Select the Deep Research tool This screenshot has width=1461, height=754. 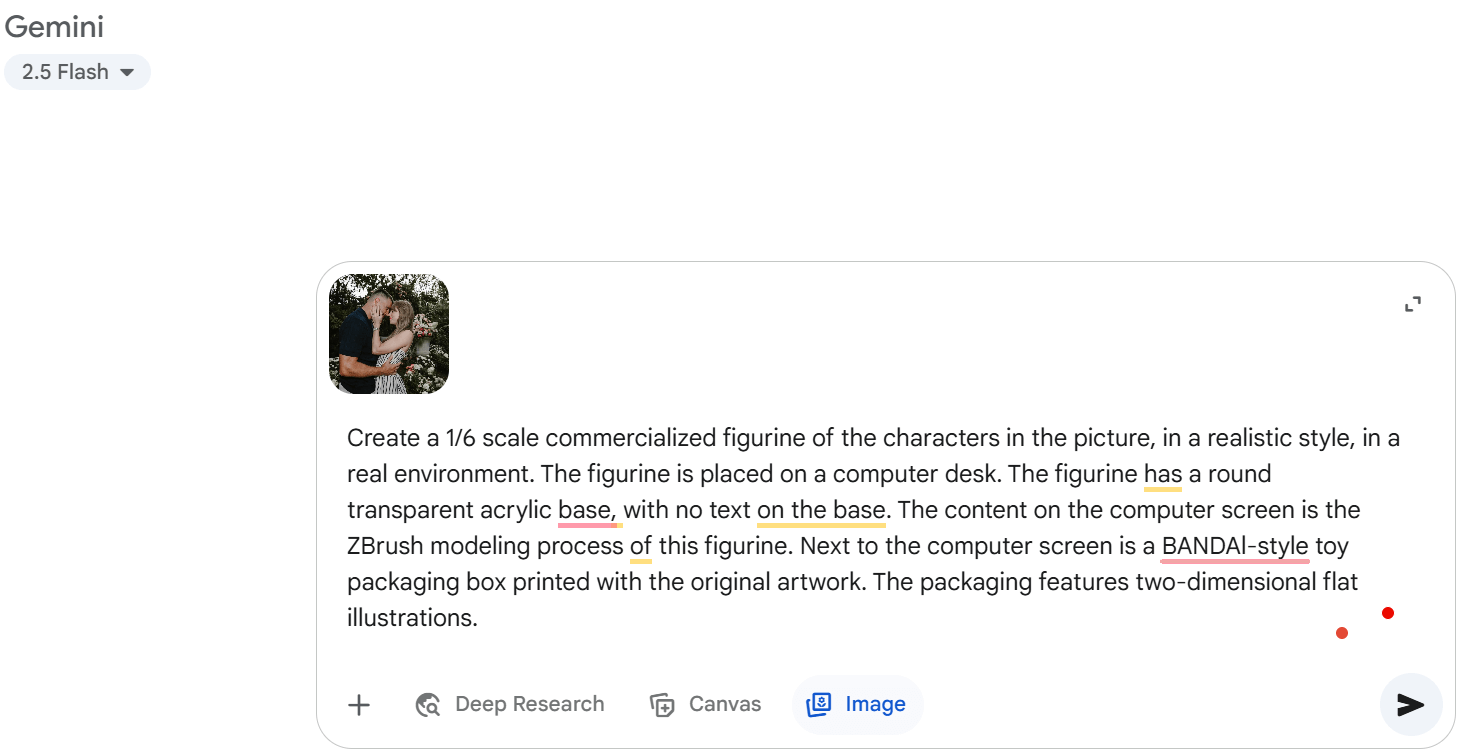pos(510,705)
